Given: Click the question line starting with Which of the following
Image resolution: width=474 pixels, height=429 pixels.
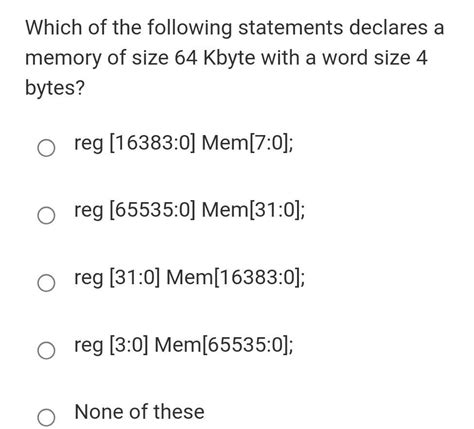Looking at the screenshot, I should (235, 28).
